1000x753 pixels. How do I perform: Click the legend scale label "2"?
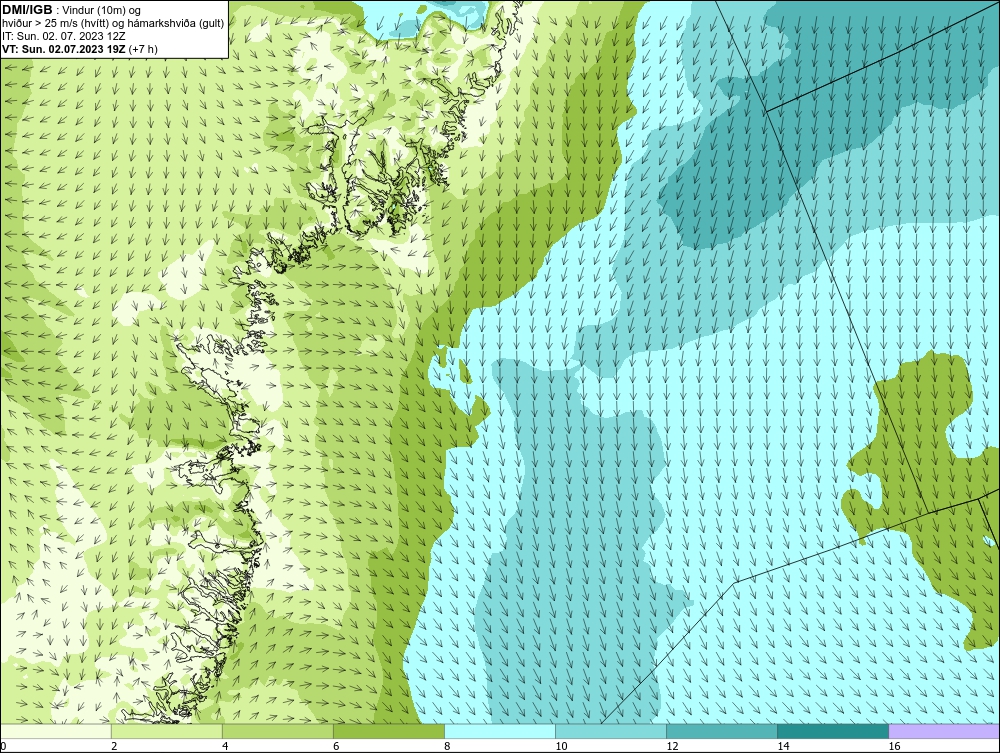click(114, 746)
